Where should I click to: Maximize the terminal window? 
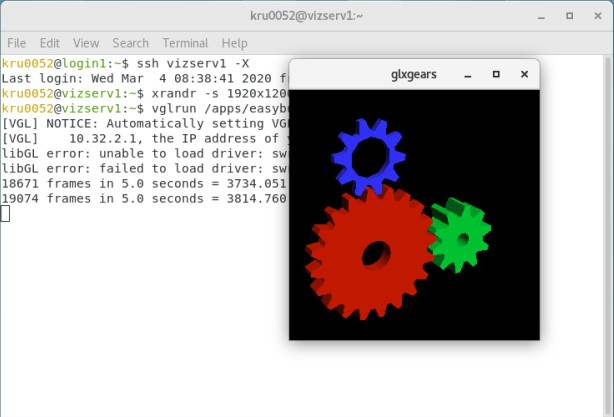point(569,16)
